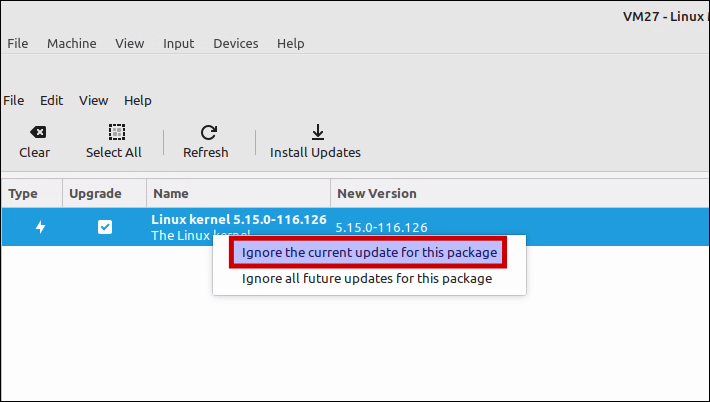Open the VirtualBox Machine menu

coord(72,43)
